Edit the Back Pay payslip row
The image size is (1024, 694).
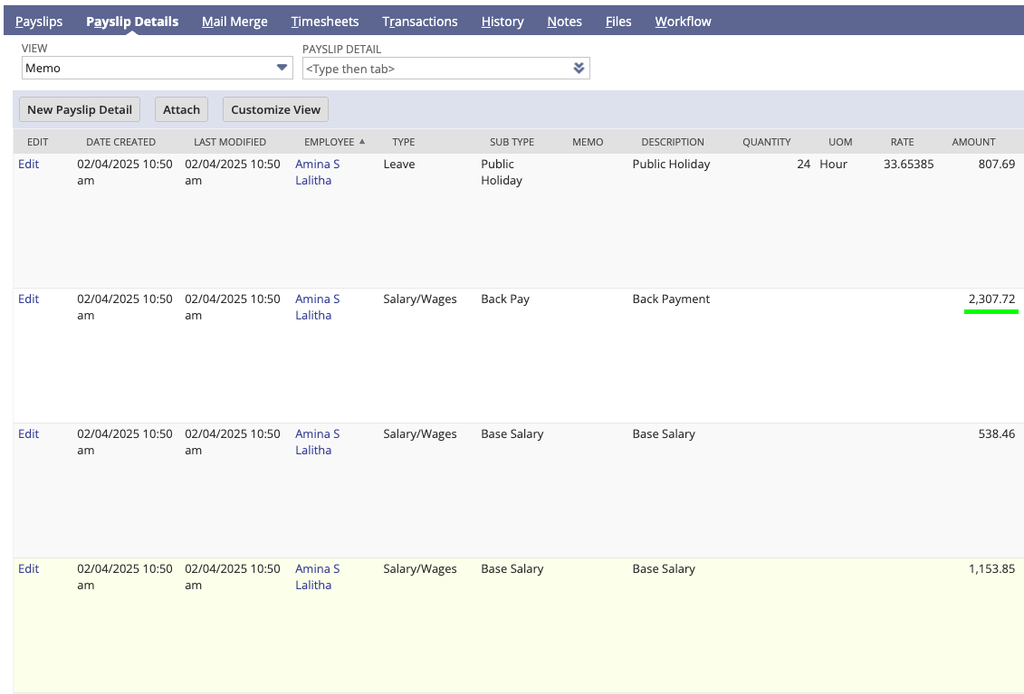(x=28, y=299)
